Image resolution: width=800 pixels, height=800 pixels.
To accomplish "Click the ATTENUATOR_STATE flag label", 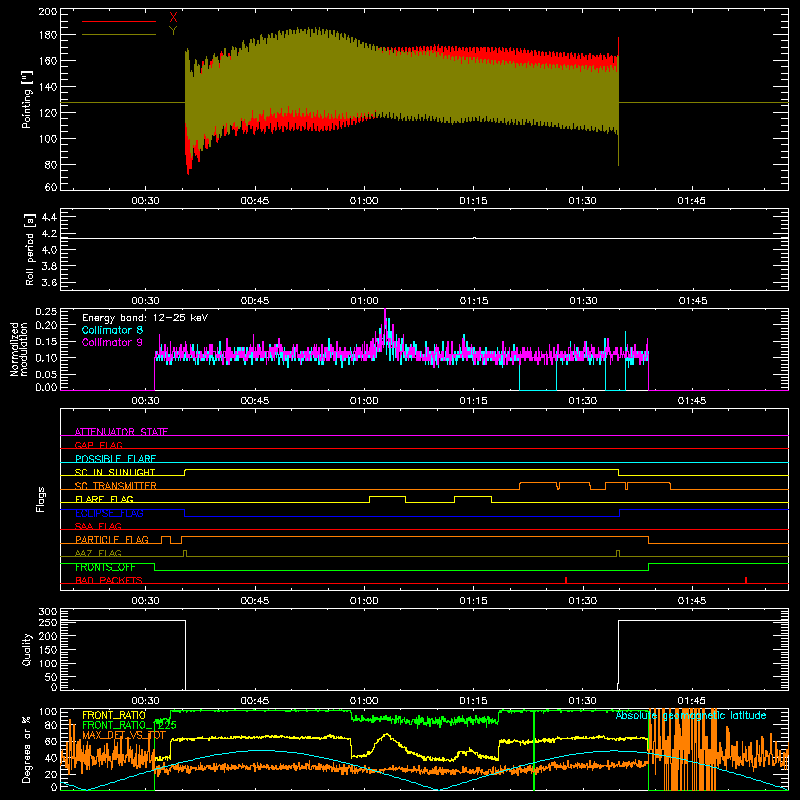I will 121,432.
